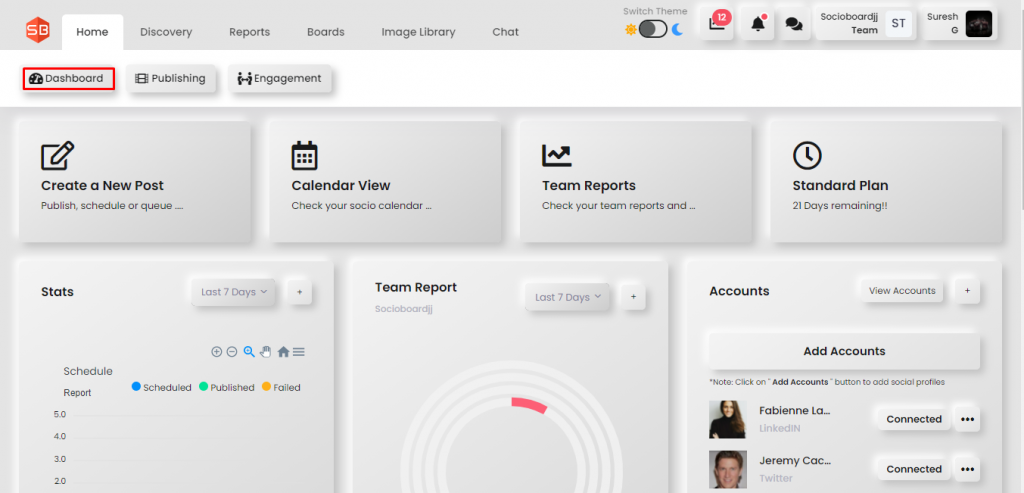Click the Engagement button

[x=280, y=78]
